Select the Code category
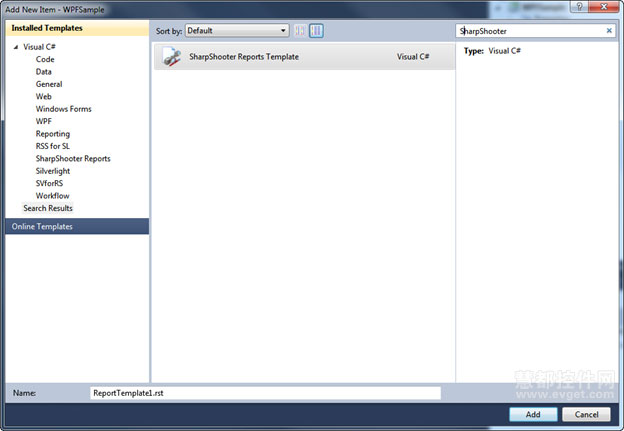 45,59
